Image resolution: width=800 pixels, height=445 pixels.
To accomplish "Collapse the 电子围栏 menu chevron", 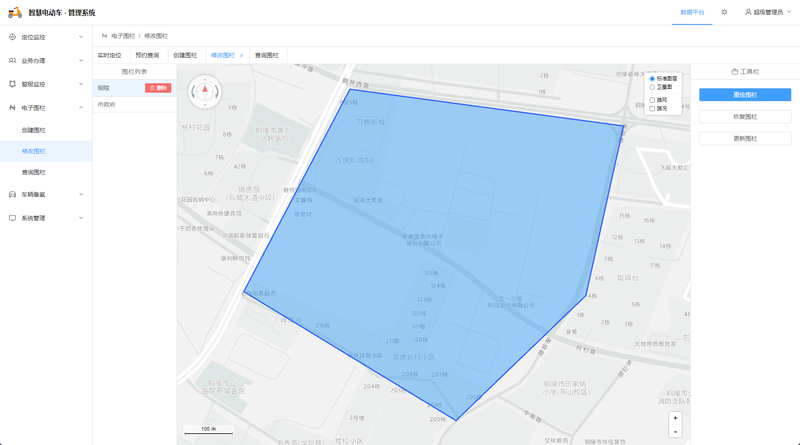I will pos(81,108).
